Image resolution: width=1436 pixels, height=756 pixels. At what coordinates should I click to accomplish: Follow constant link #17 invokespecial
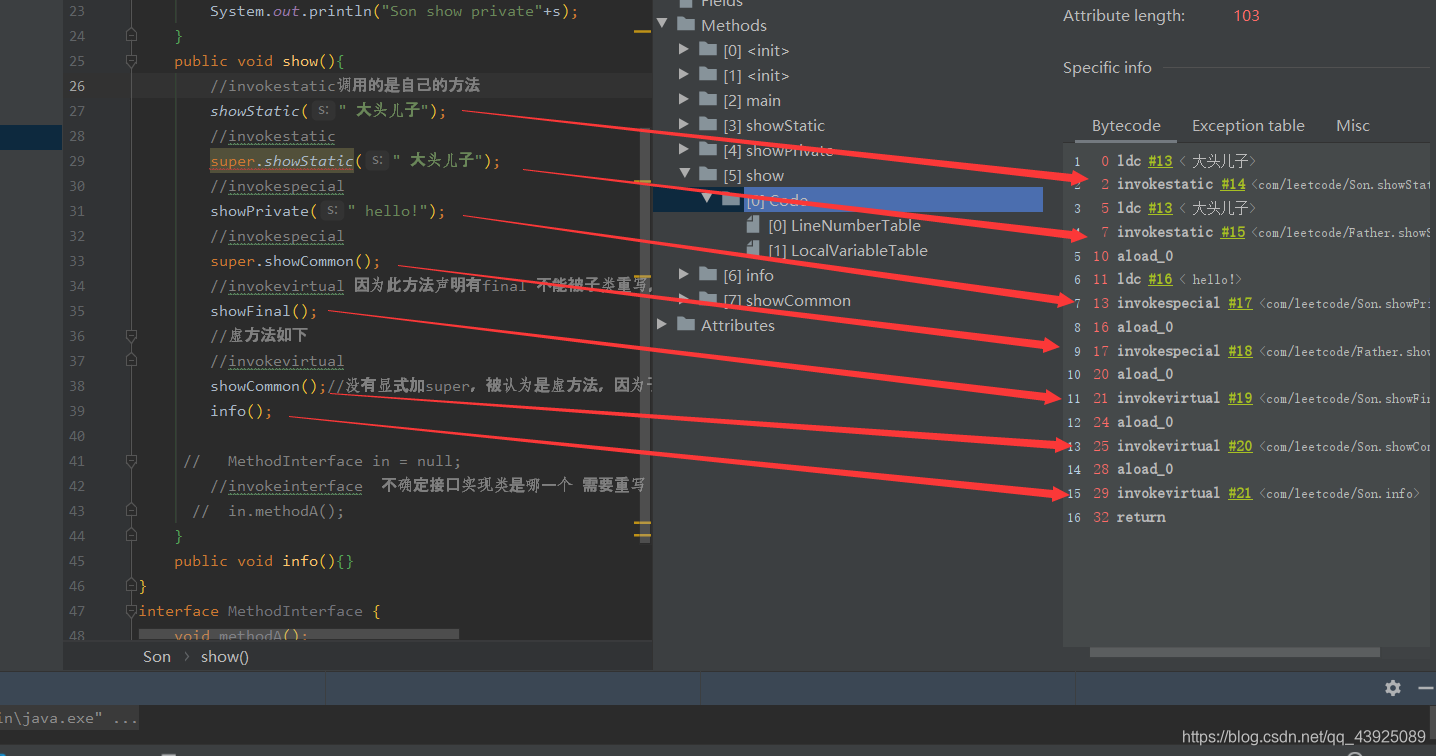click(x=1239, y=303)
